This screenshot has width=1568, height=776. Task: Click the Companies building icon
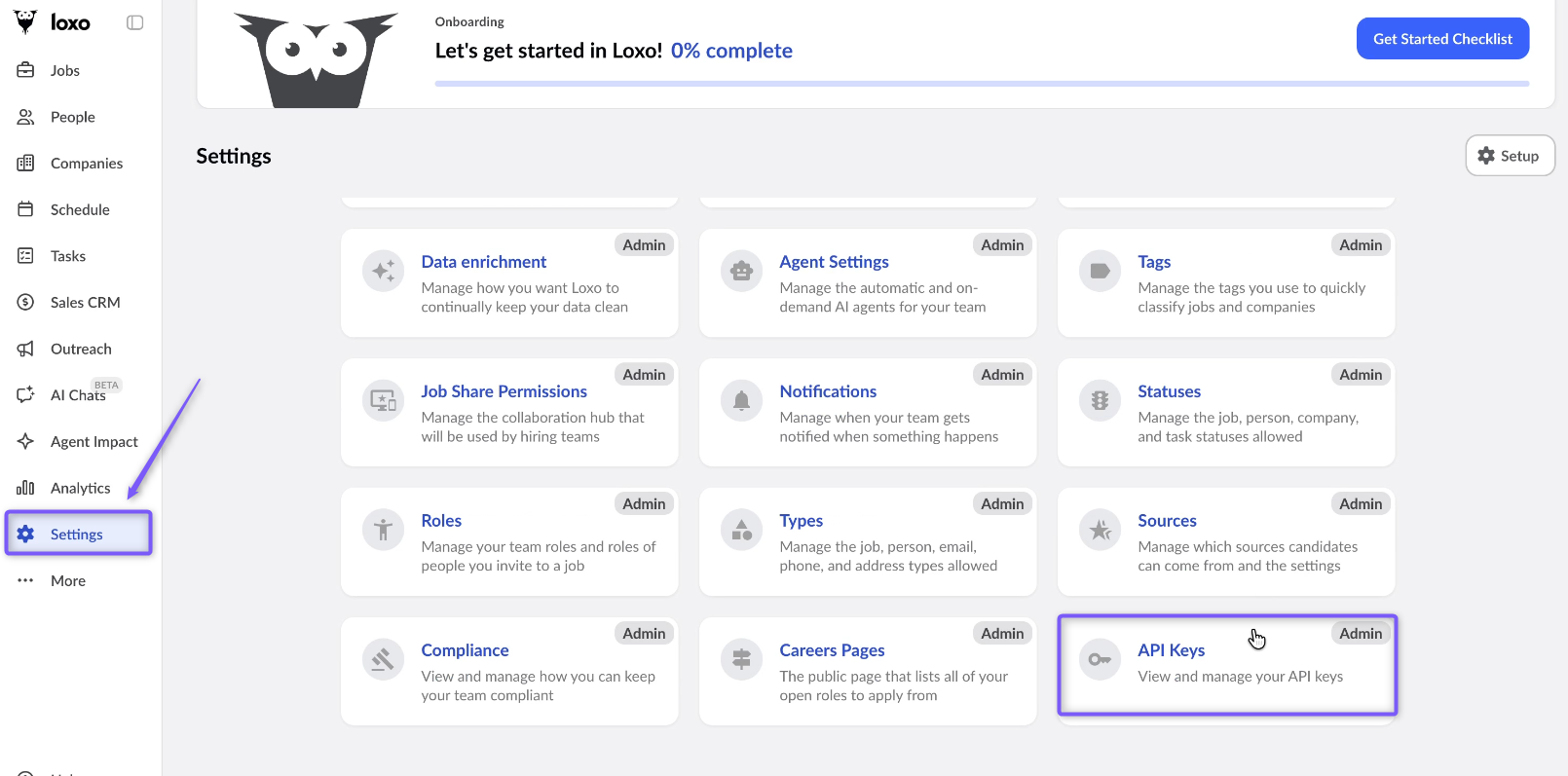[26, 163]
